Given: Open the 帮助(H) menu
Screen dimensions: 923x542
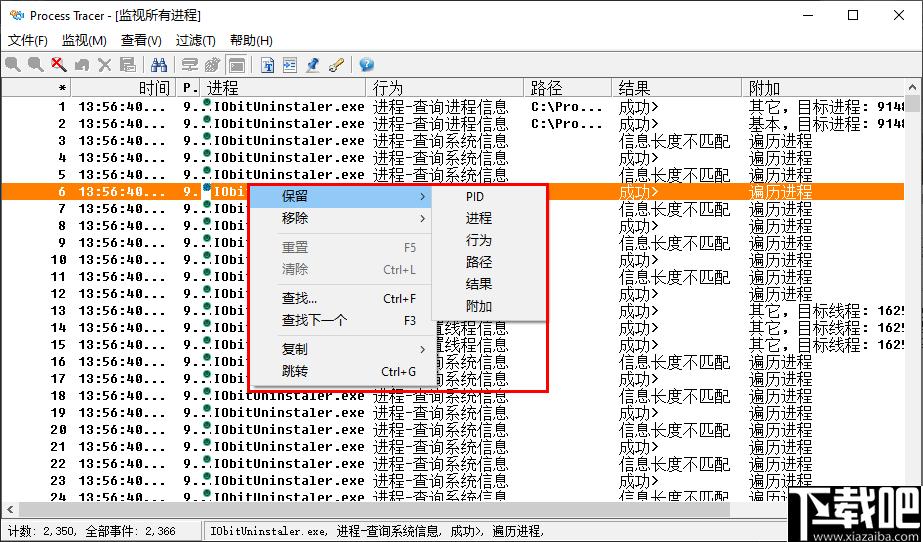Looking at the screenshot, I should point(251,41).
